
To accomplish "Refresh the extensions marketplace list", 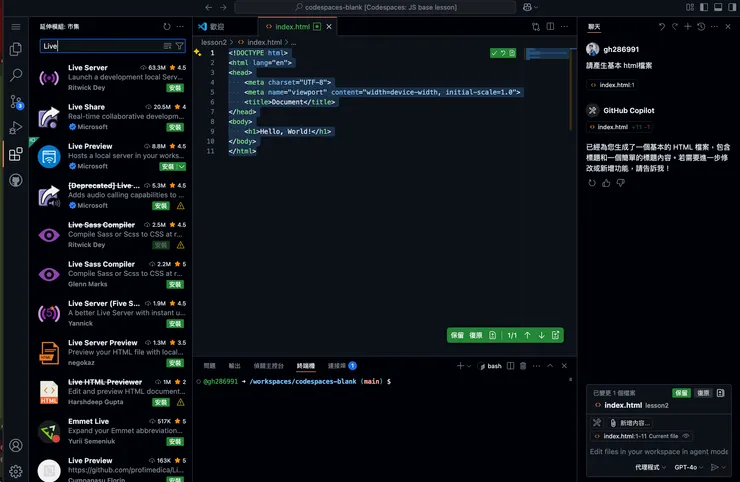I will click(x=167, y=27).
